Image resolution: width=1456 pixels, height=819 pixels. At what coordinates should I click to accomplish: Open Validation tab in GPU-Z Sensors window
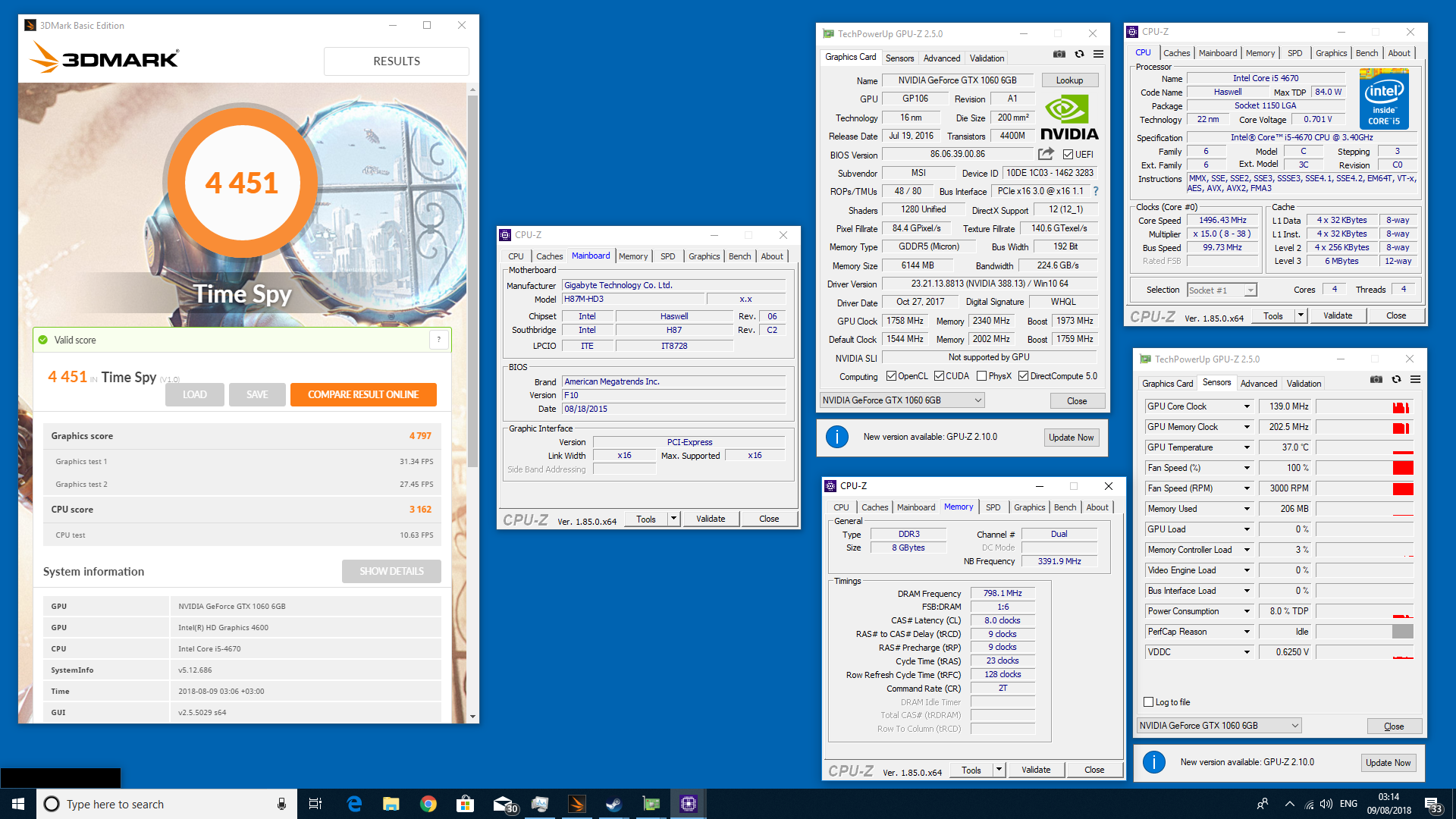1304,384
